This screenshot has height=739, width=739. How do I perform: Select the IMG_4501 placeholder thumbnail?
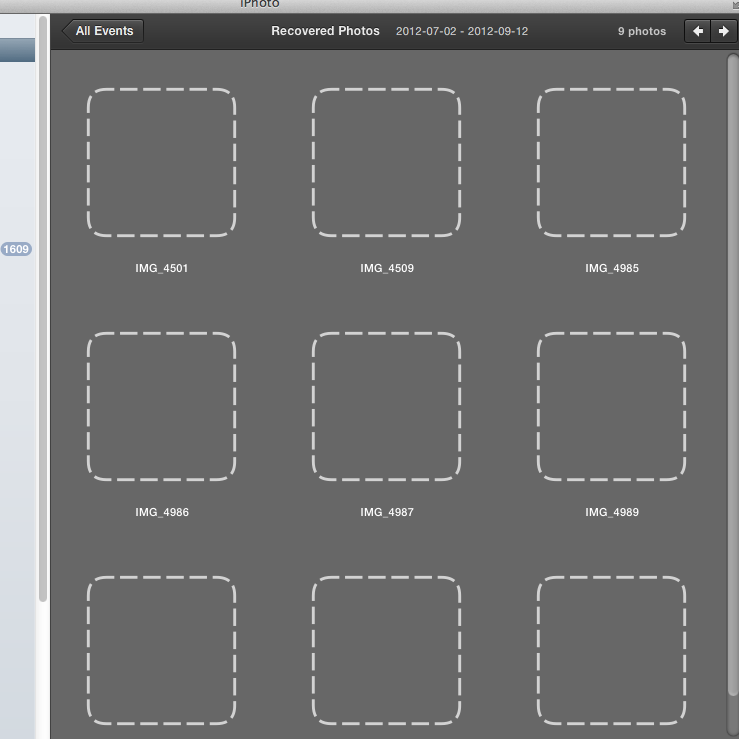[161, 162]
